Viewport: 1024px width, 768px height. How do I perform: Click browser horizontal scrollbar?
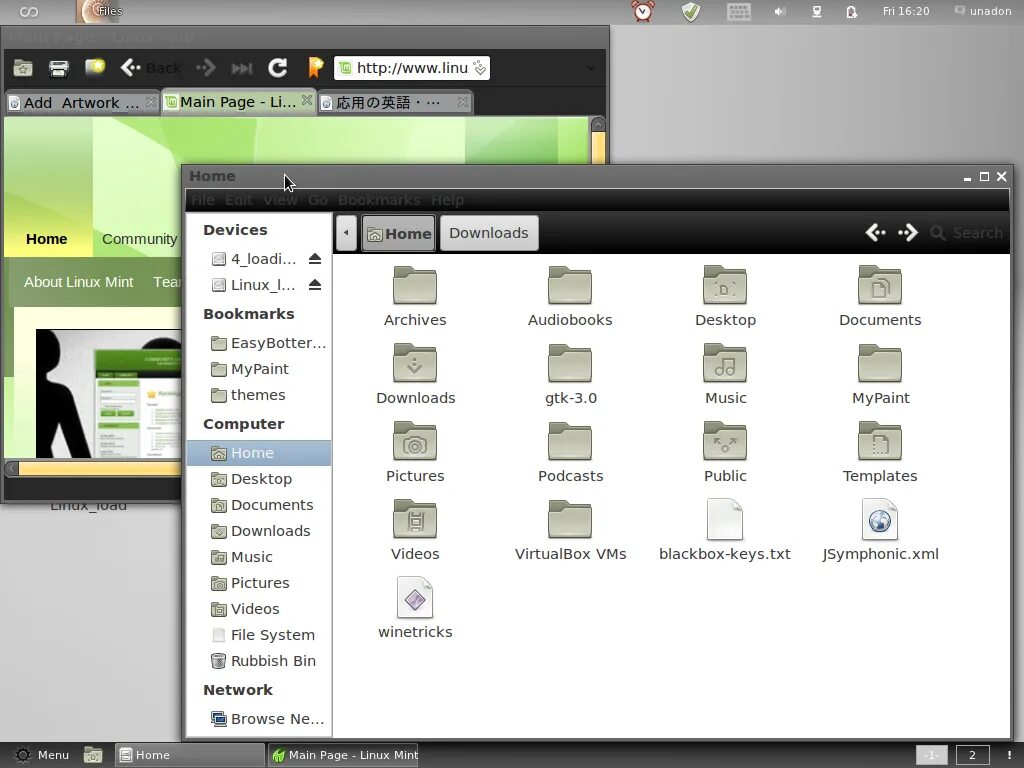[x=98, y=468]
